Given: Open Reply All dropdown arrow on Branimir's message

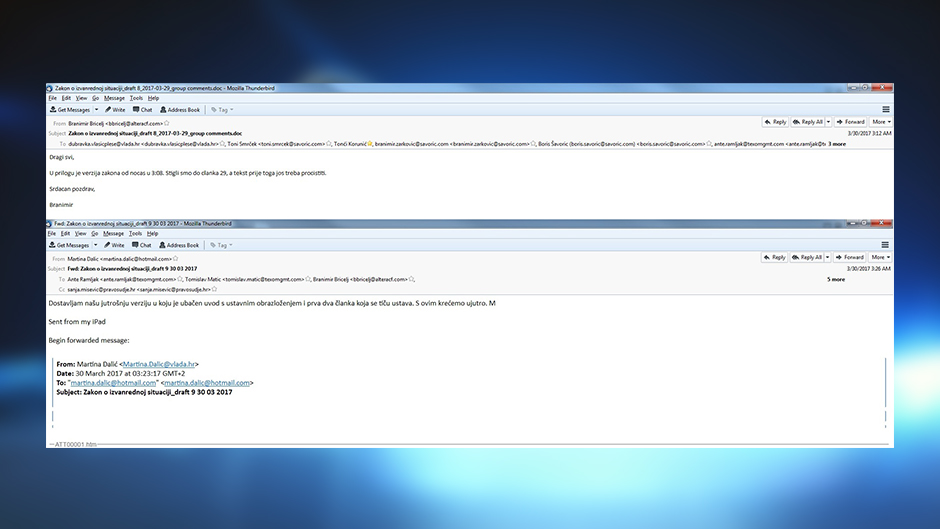Looking at the screenshot, I should 827,122.
